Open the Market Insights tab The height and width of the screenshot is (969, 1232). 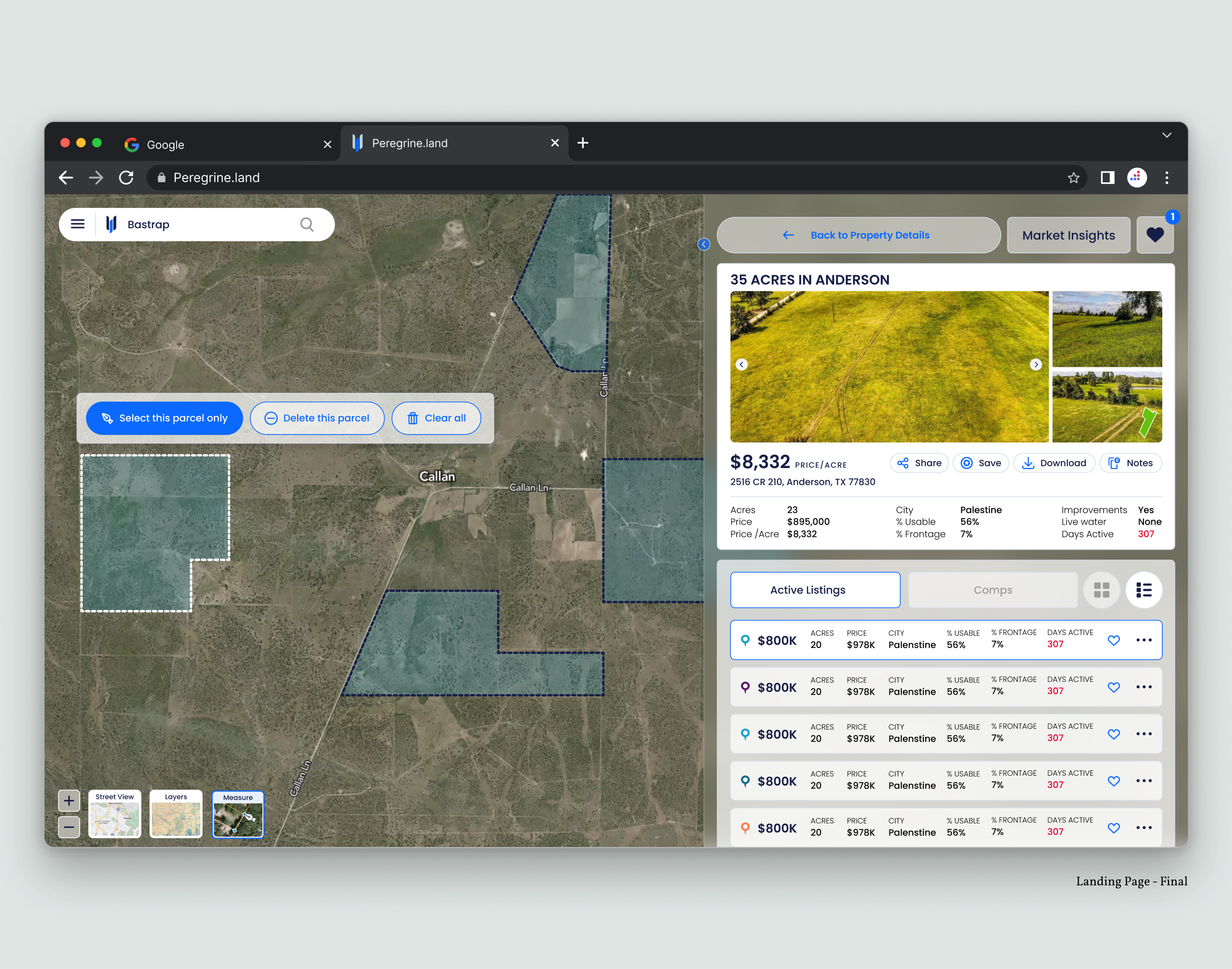coord(1068,235)
